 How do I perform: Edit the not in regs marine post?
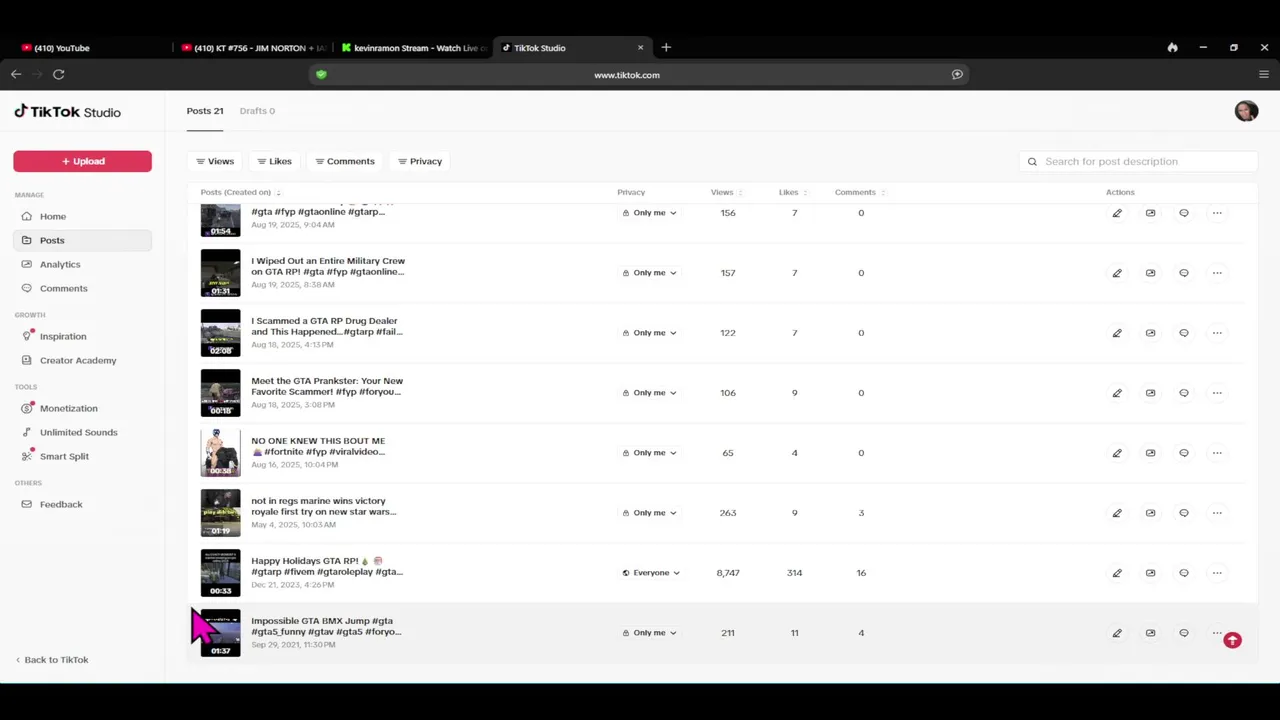pyautogui.click(x=1117, y=513)
